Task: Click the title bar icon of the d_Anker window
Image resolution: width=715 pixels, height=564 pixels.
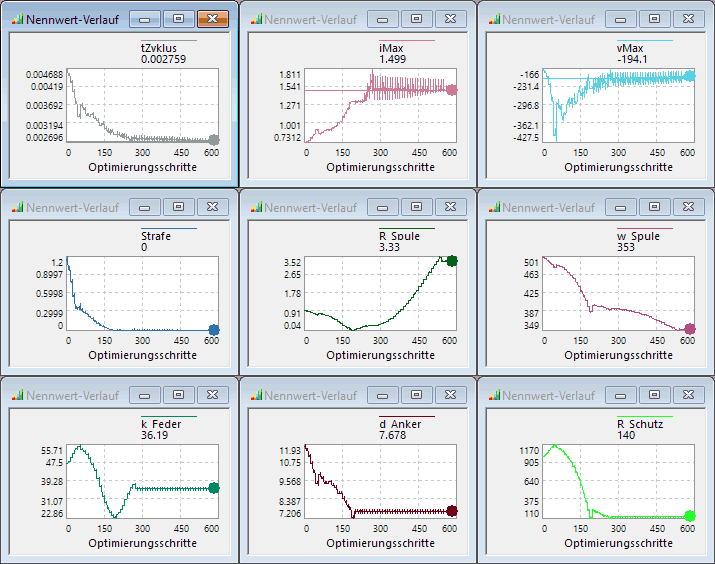Action: (254, 395)
